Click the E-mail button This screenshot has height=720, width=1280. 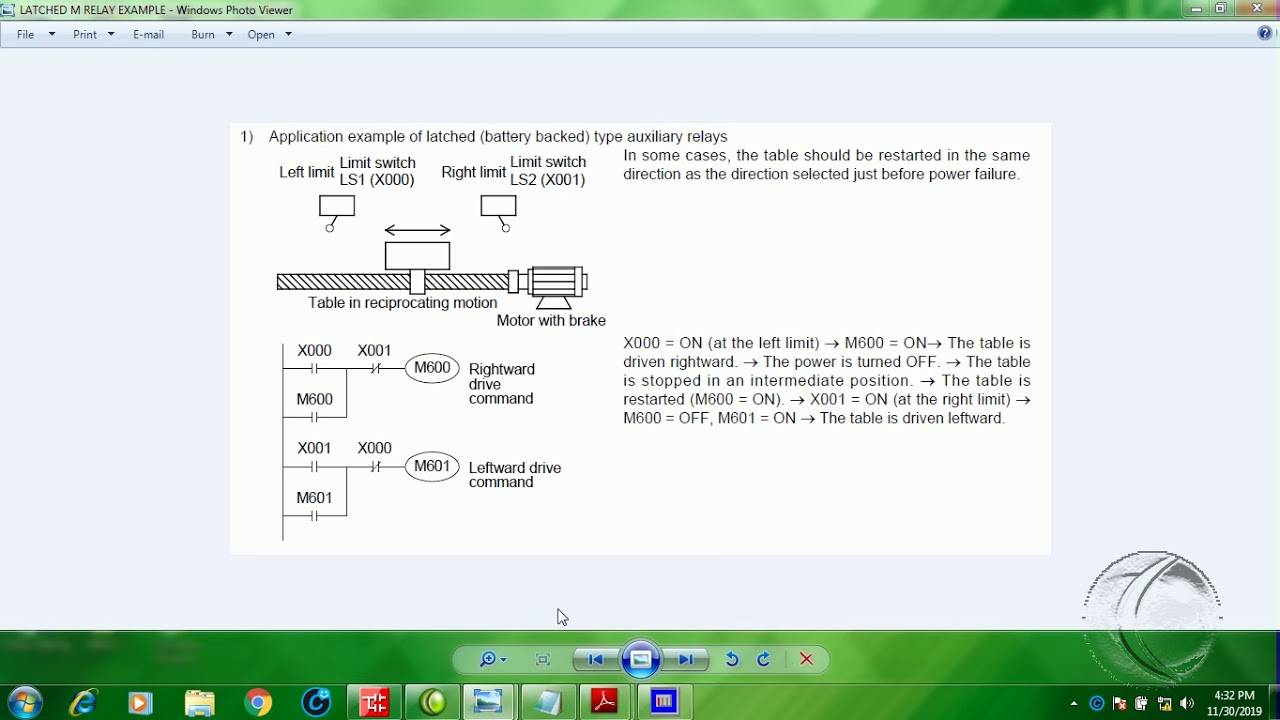coord(148,34)
